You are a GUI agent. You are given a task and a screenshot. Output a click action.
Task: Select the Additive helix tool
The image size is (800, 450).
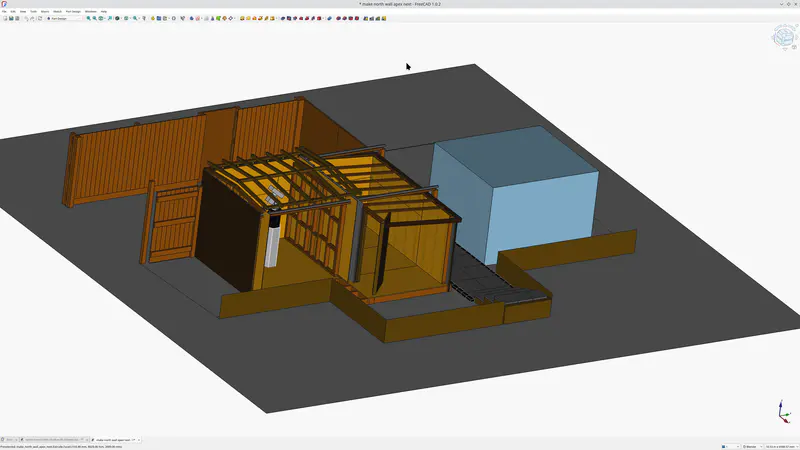coord(266,18)
